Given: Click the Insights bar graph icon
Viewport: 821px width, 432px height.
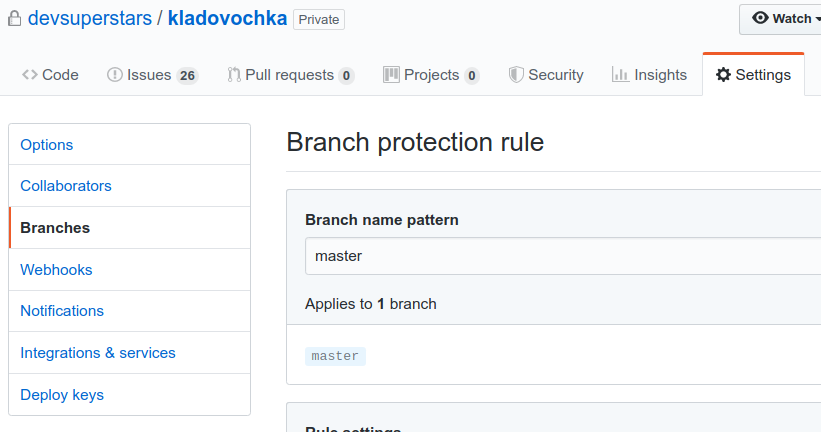Looking at the screenshot, I should [620, 75].
